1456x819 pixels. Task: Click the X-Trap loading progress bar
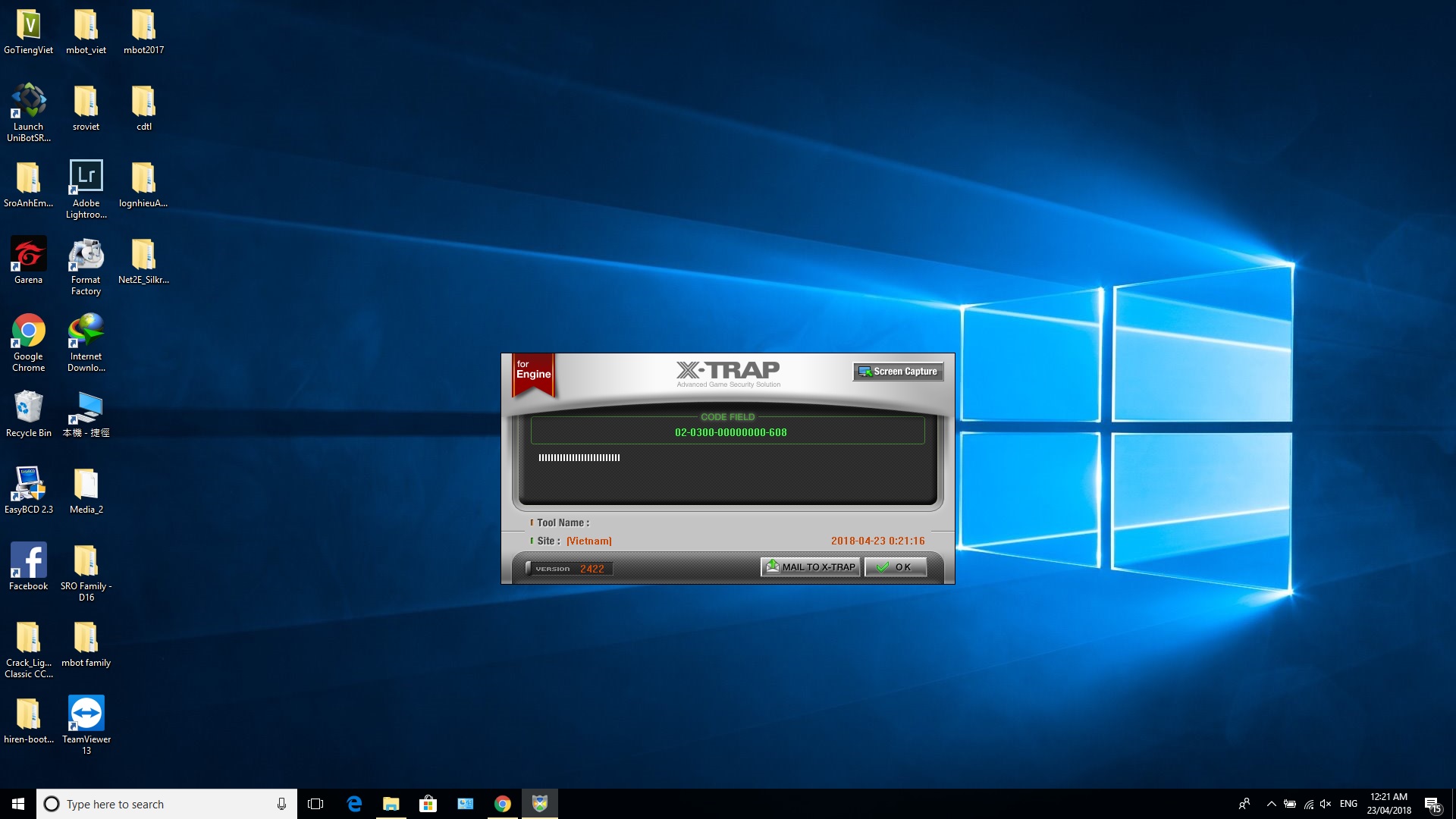[x=579, y=458]
